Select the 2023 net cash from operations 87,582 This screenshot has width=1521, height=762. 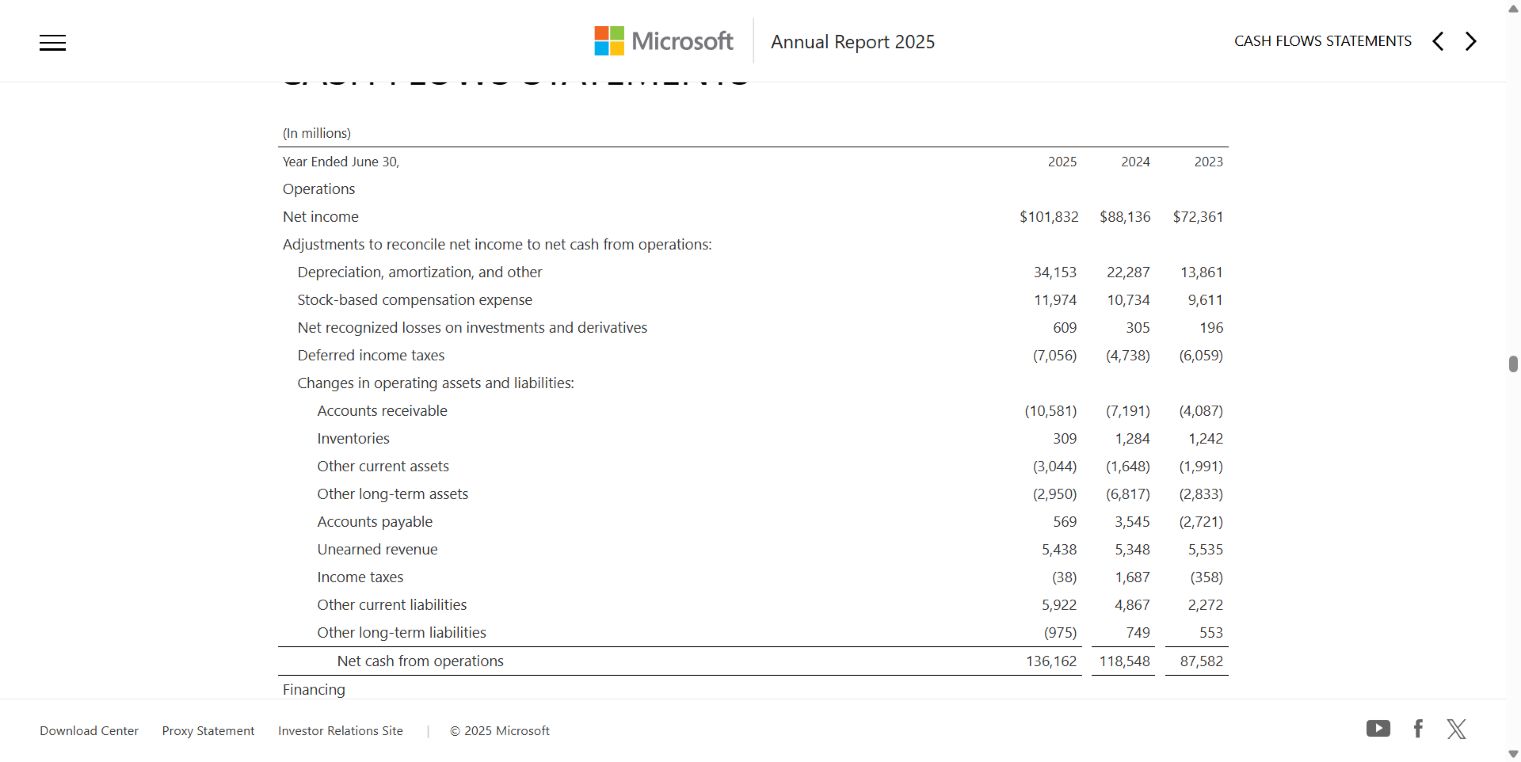pos(1201,661)
